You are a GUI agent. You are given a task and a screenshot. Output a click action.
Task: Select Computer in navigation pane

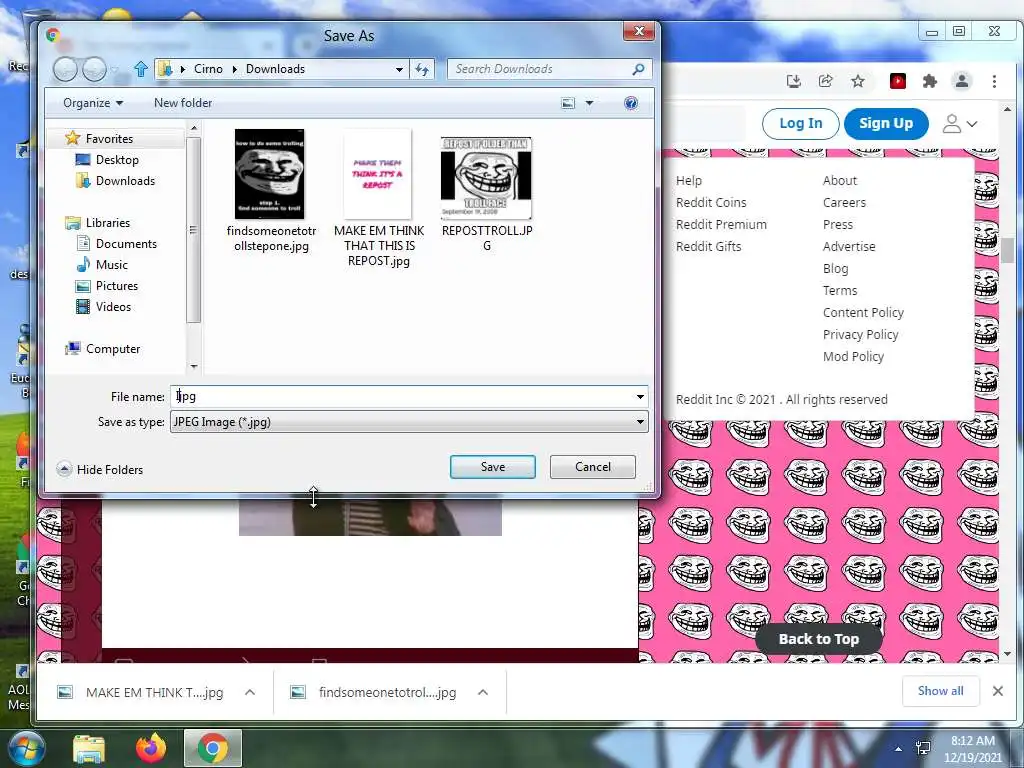coord(113,349)
